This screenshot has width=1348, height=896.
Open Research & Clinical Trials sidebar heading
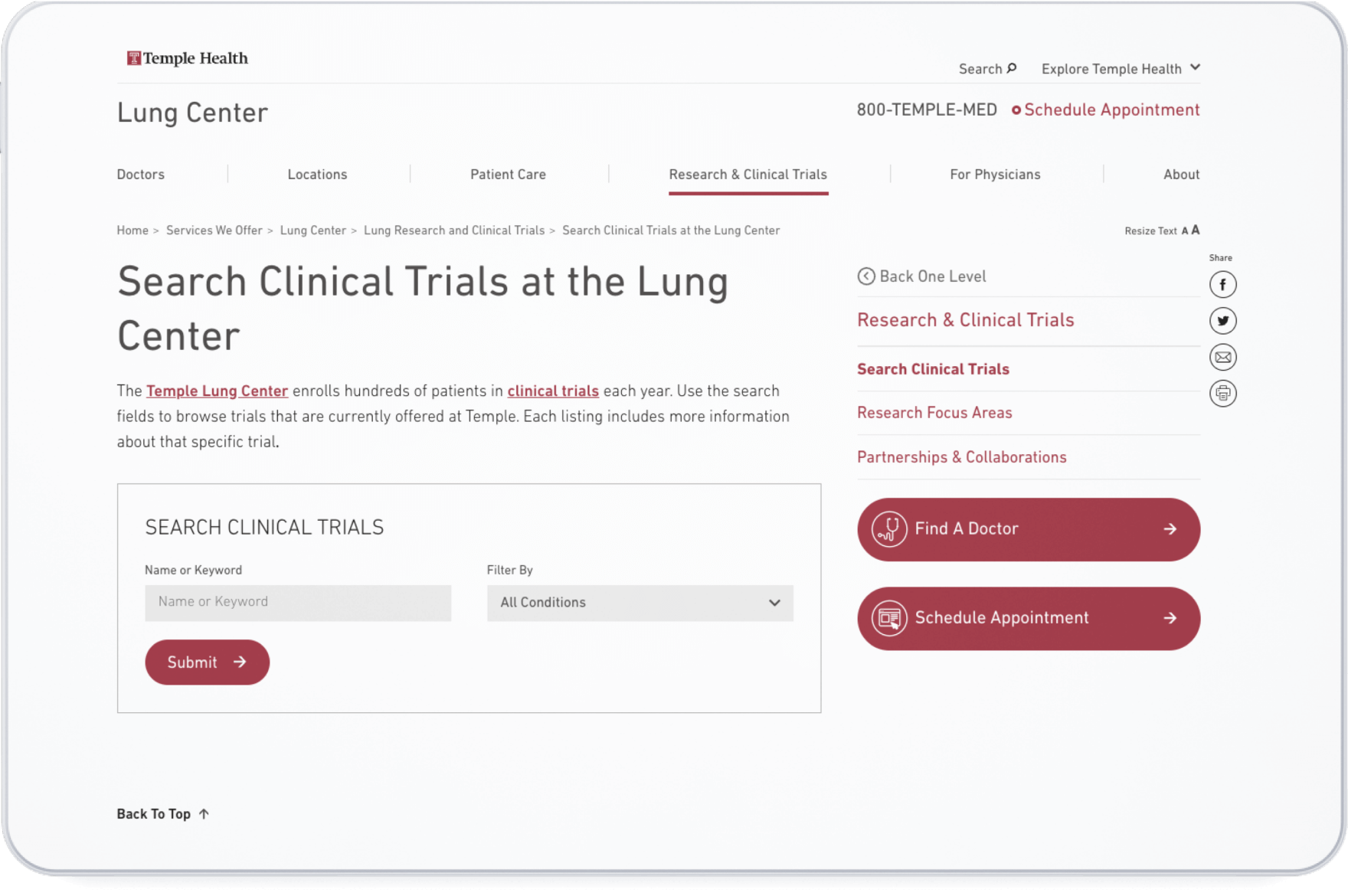pyautogui.click(x=966, y=320)
